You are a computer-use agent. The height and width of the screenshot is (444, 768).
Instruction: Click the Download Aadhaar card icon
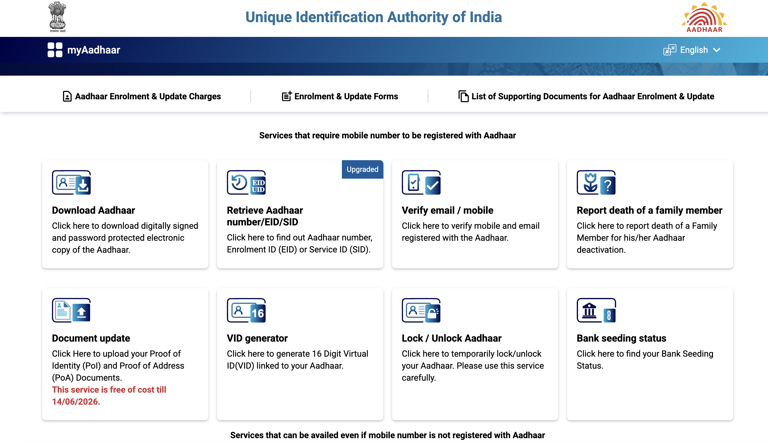[72, 183]
